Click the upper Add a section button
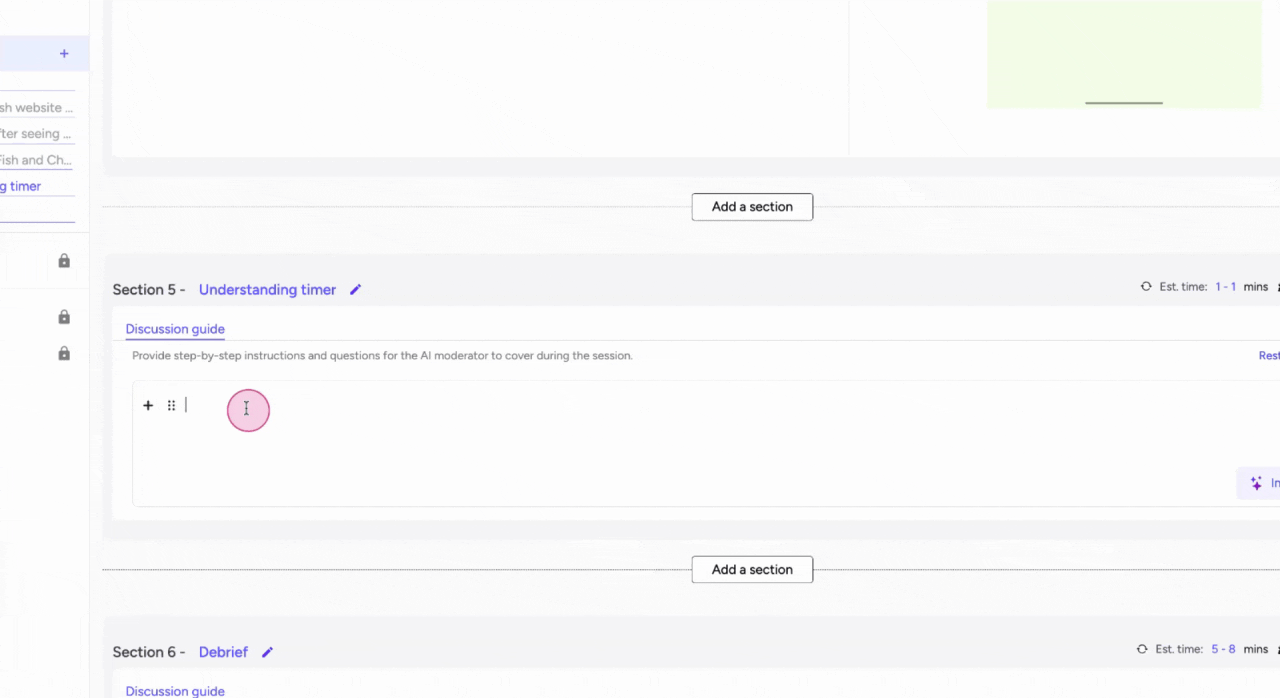Image resolution: width=1280 pixels, height=698 pixels. point(752,206)
